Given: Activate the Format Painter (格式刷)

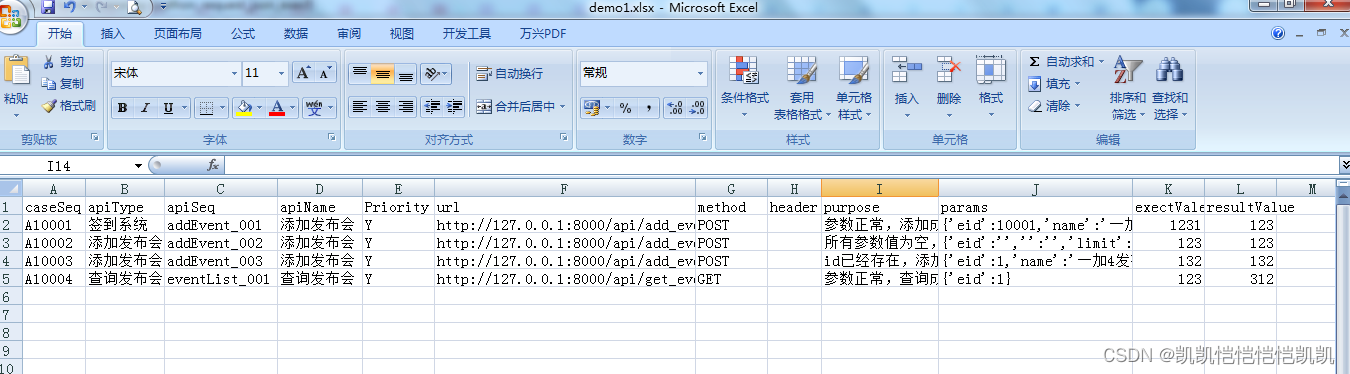Looking at the screenshot, I should [69, 105].
